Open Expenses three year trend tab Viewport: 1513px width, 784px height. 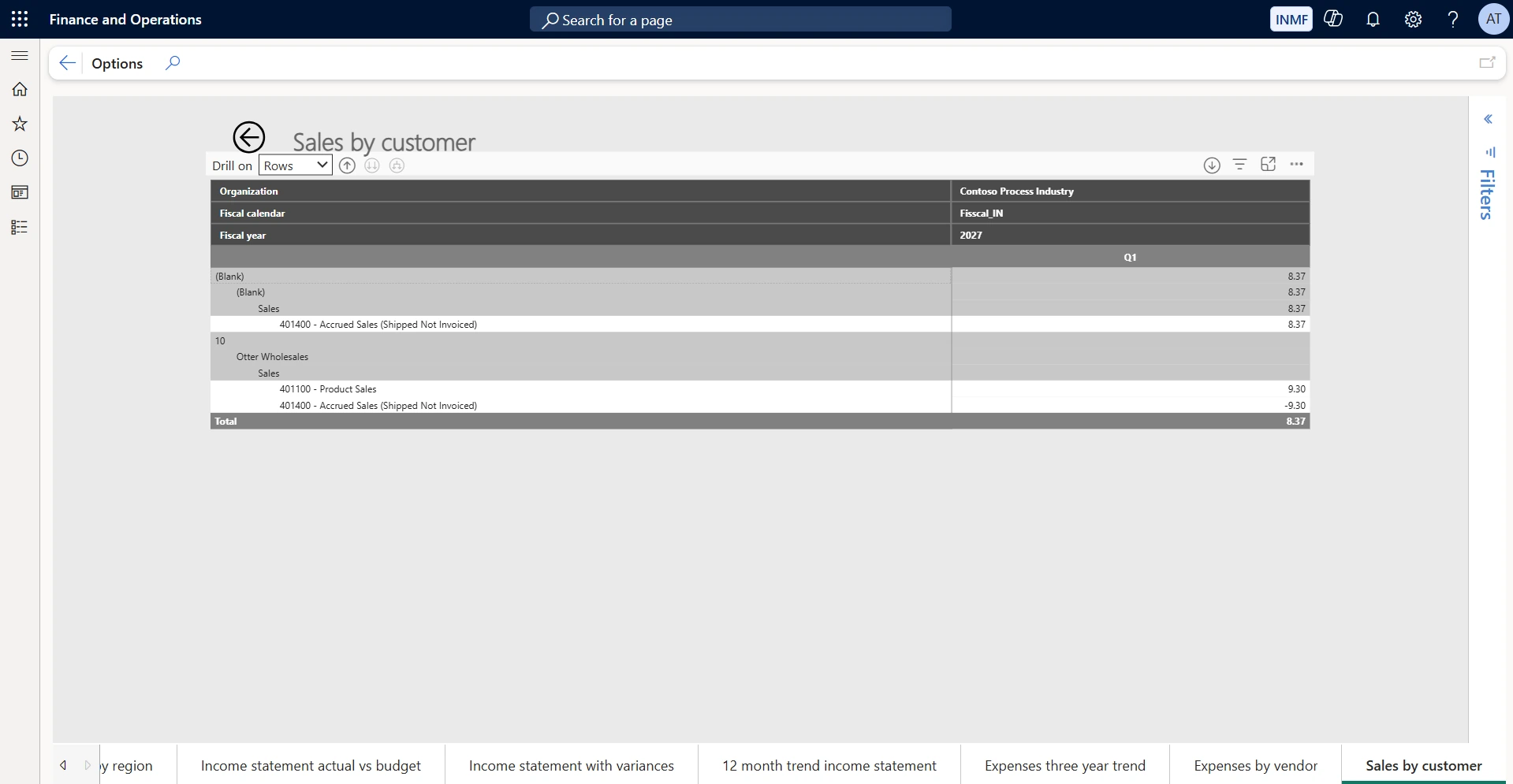(1065, 766)
